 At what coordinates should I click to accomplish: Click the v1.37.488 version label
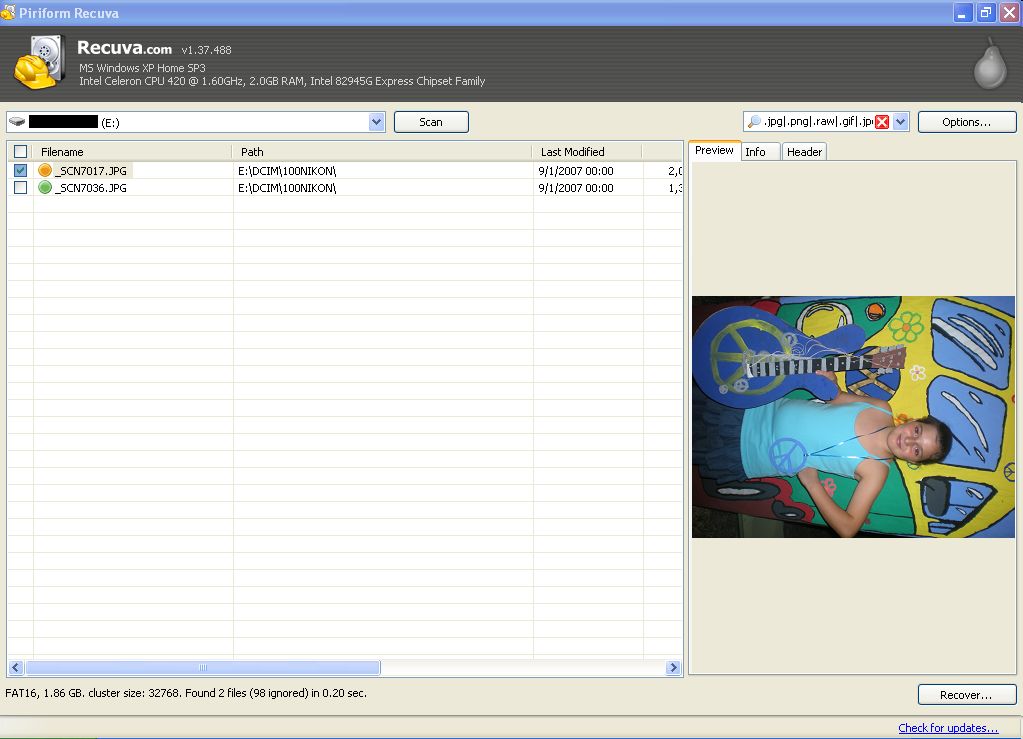click(x=206, y=50)
